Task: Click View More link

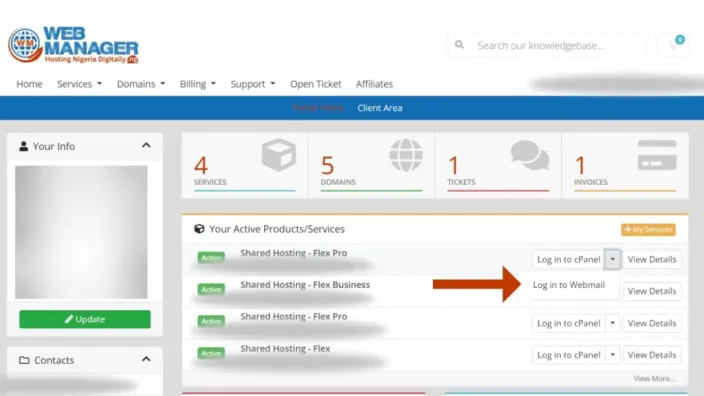Action: (x=654, y=378)
